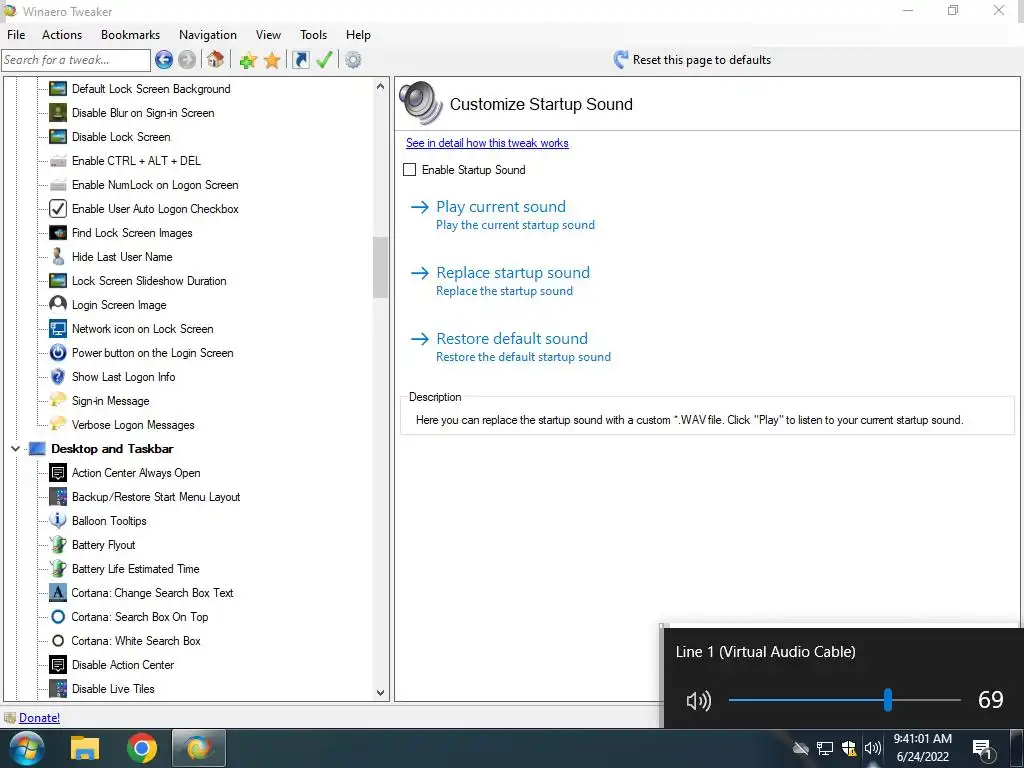Open the View menu
Viewport: 1024px width, 768px height.
tap(268, 35)
